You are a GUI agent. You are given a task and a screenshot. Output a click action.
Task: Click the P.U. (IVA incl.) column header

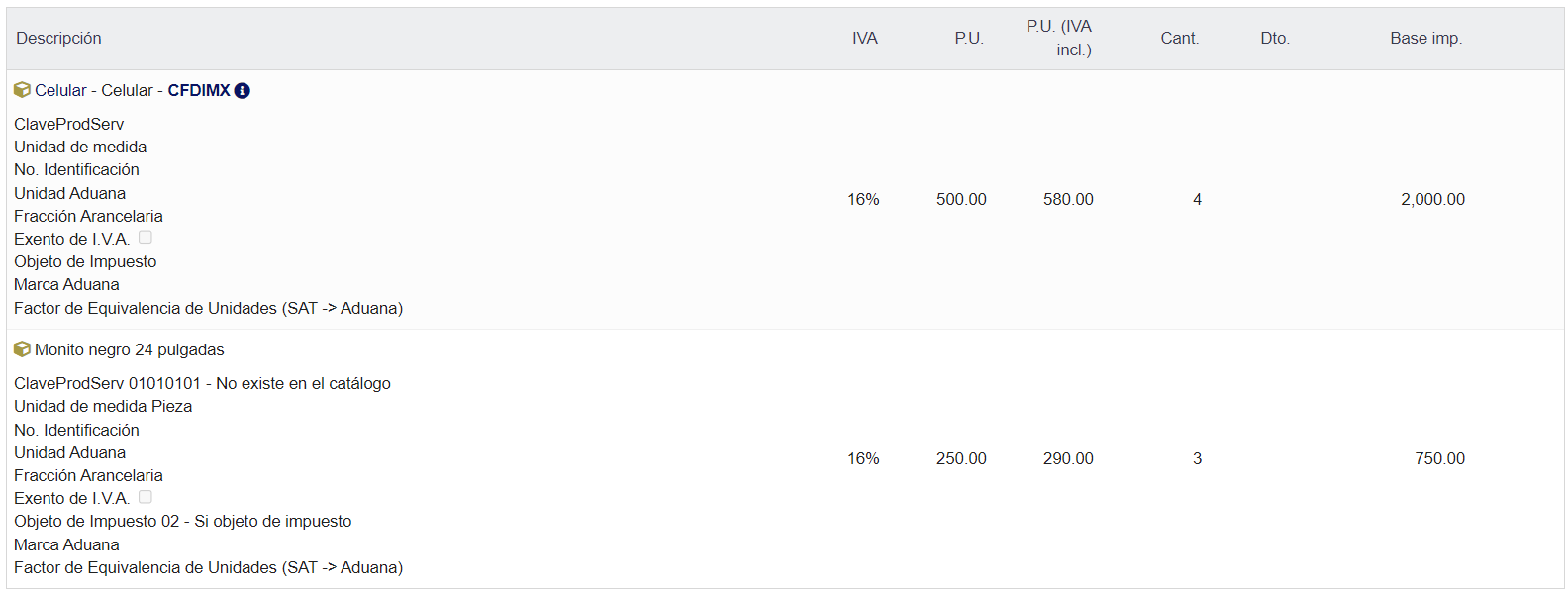click(x=1058, y=39)
